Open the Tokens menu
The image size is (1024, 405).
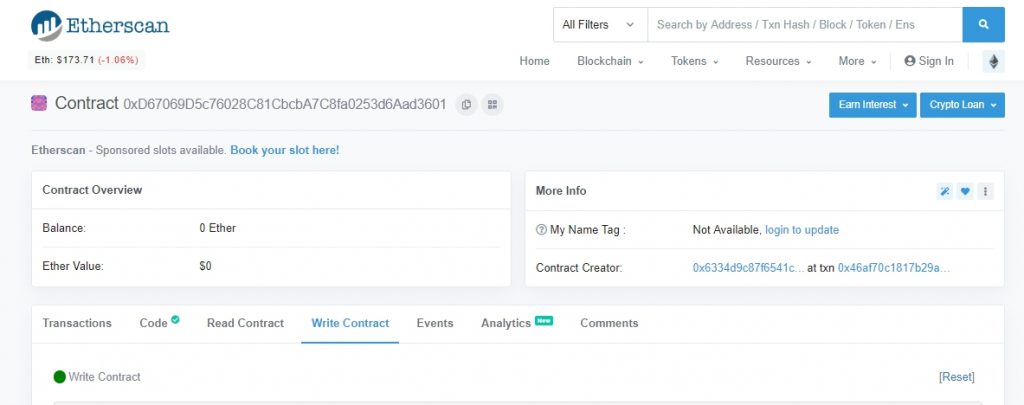click(x=694, y=61)
